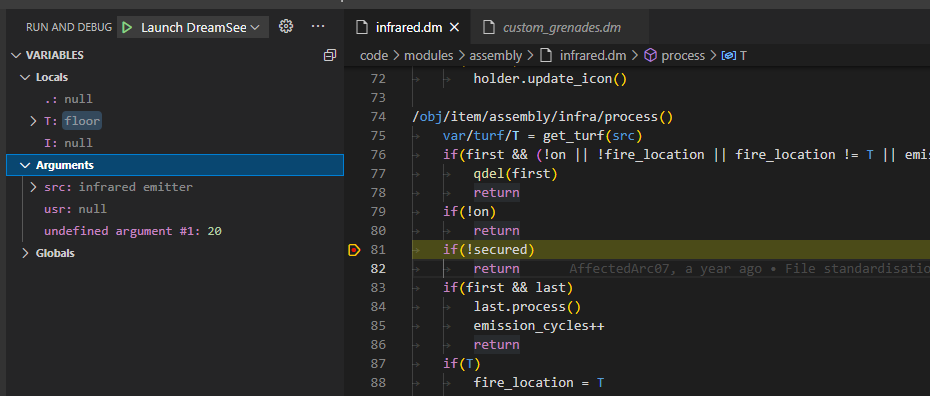Screen dimensions: 930x396
Task: Click the 'T' variable breadcrumb
Action: (x=734, y=56)
